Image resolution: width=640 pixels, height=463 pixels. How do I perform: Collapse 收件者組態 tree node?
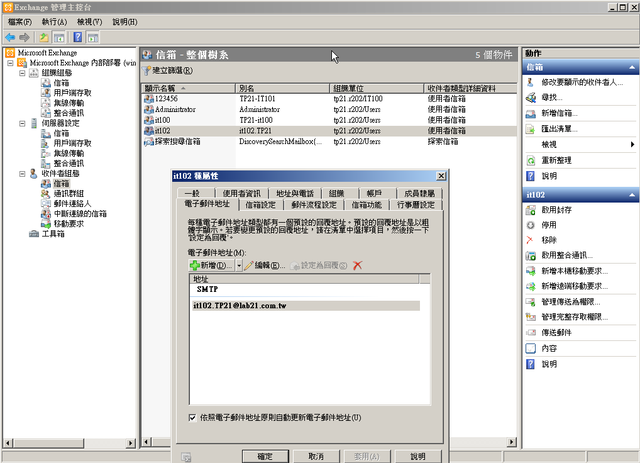pyautogui.click(x=22, y=174)
